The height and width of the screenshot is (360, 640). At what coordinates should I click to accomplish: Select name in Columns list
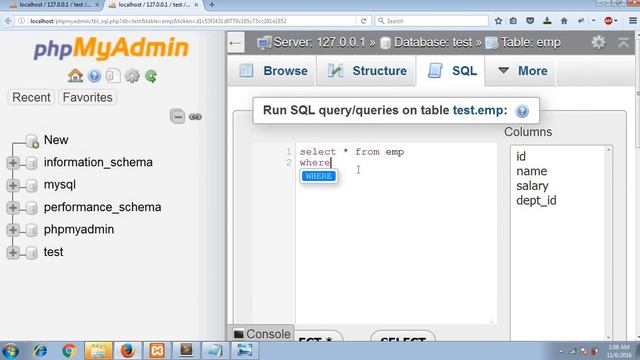click(531, 171)
